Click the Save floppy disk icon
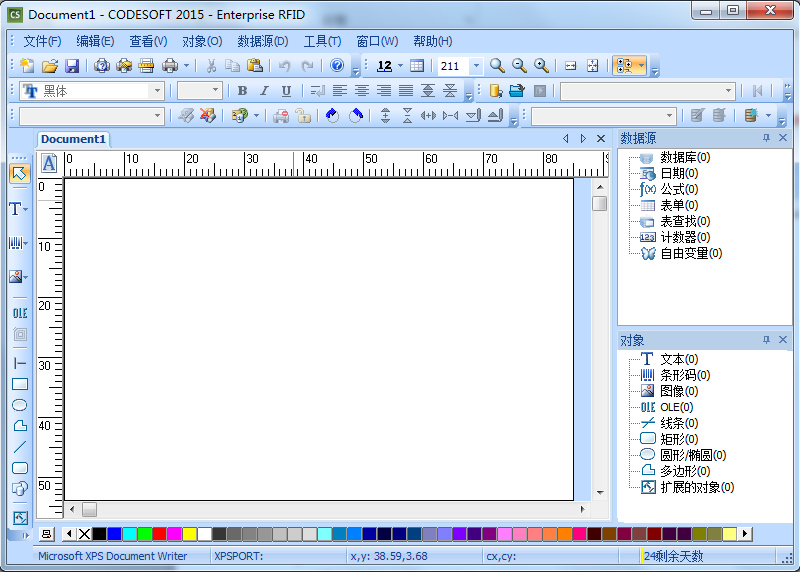 72,66
